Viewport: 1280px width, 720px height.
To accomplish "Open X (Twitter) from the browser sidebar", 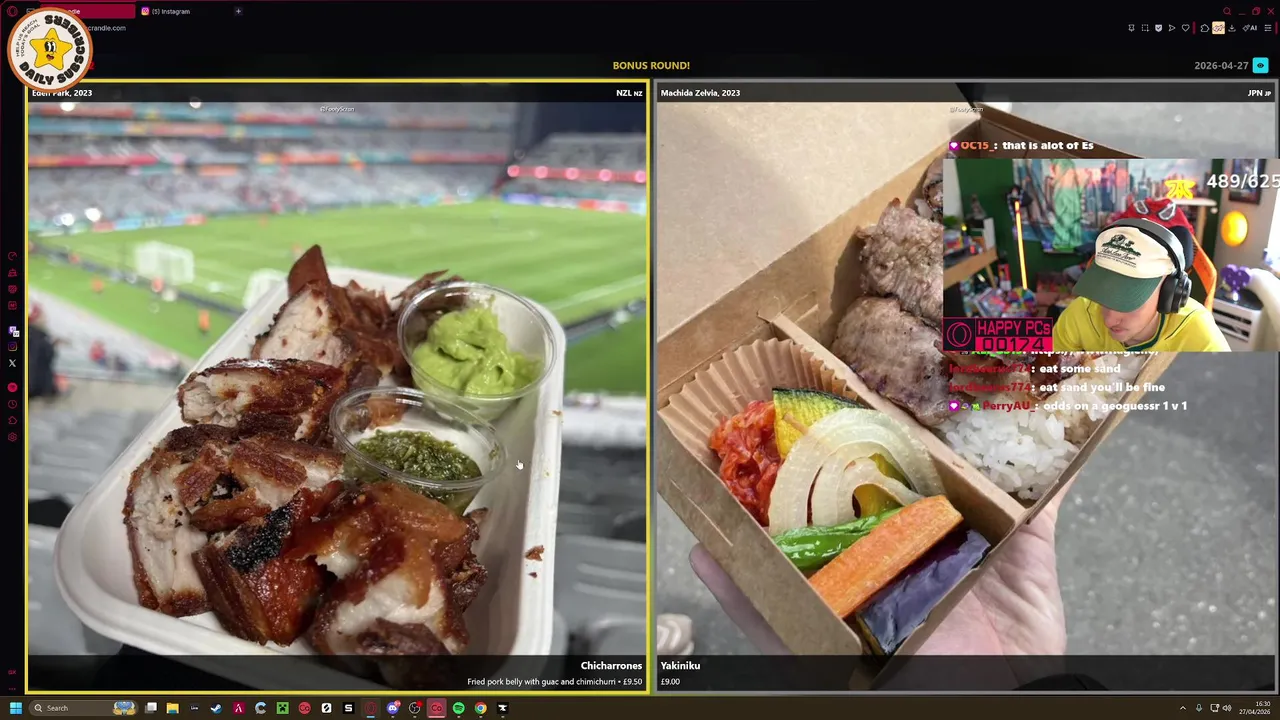I will [12, 363].
